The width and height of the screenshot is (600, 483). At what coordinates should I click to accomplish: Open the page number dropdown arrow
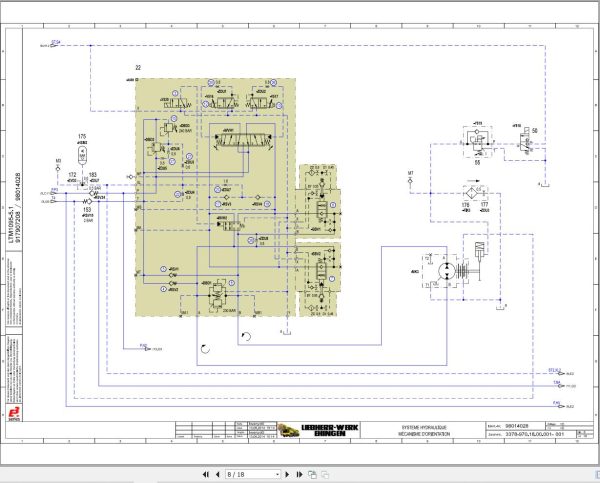tap(277, 475)
